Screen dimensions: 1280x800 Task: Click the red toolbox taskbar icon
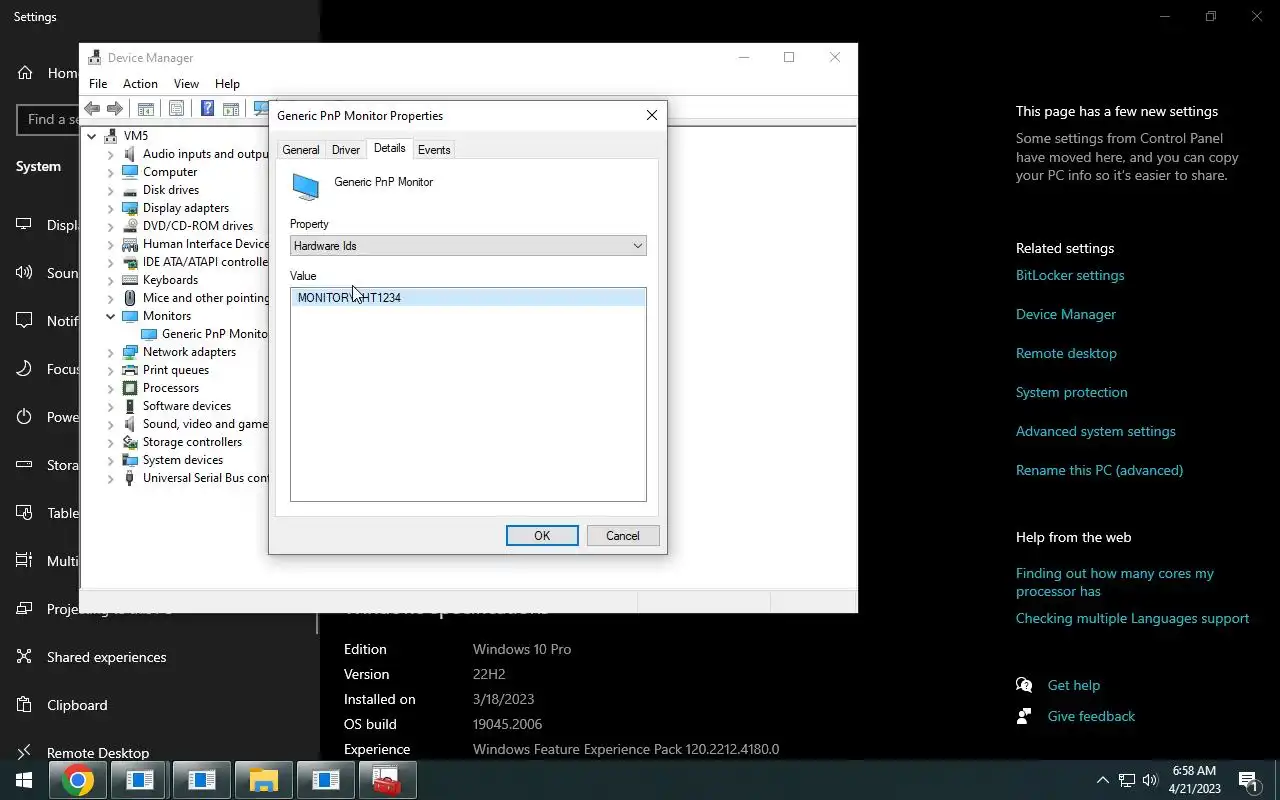pos(386,780)
